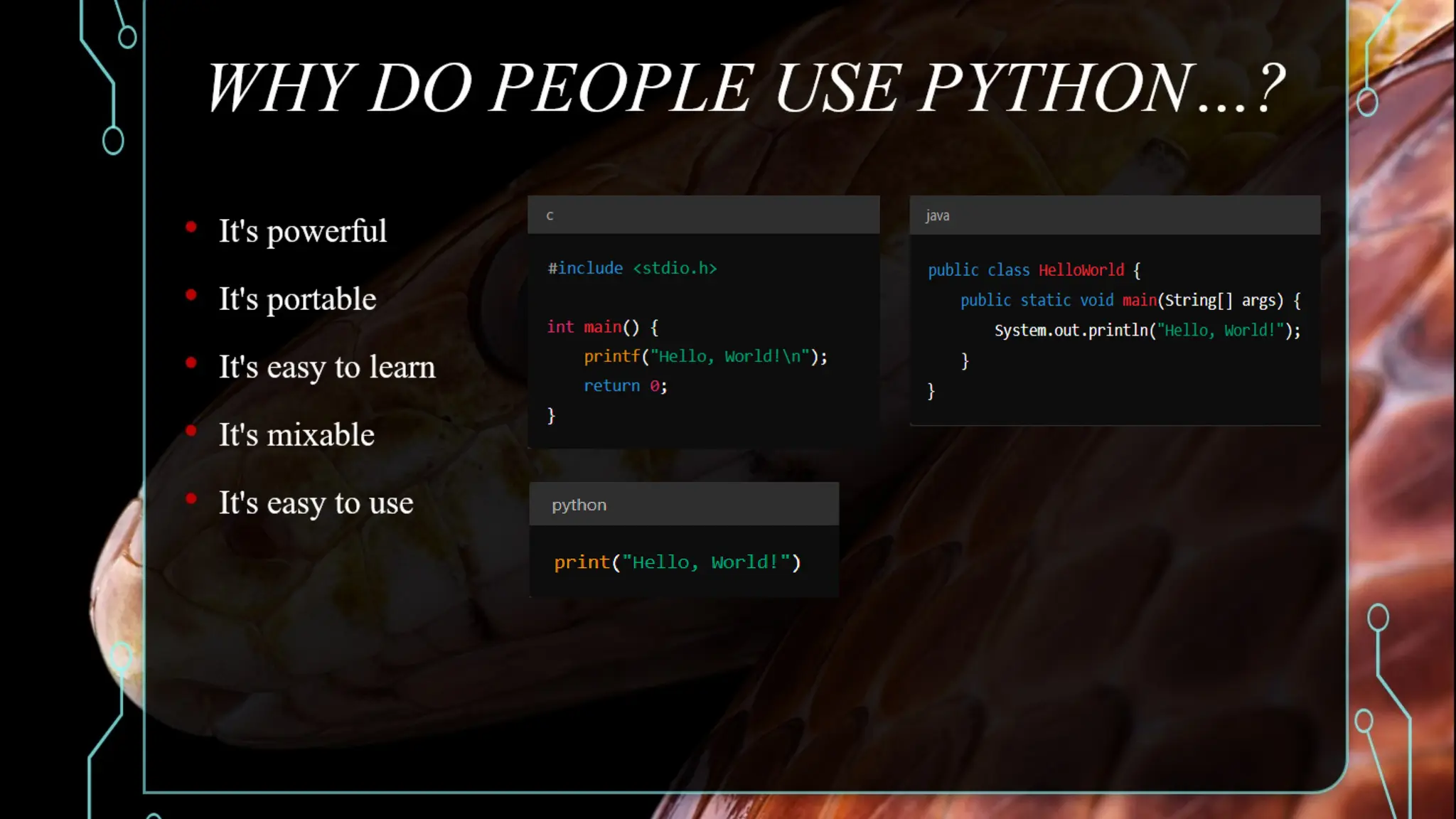This screenshot has width=1456, height=819.
Task: Click the slide title about Python
Action: pos(745,88)
